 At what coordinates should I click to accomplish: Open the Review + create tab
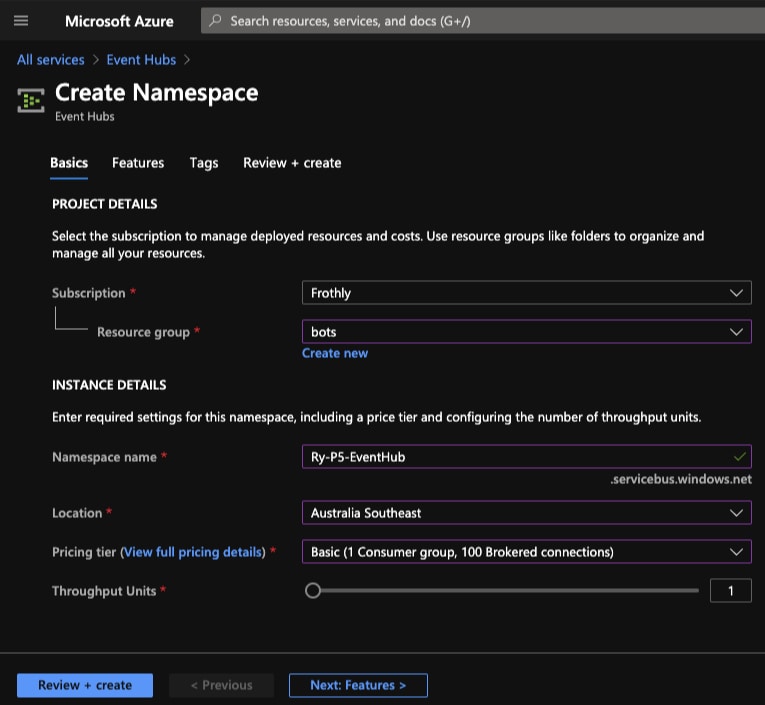pos(292,163)
